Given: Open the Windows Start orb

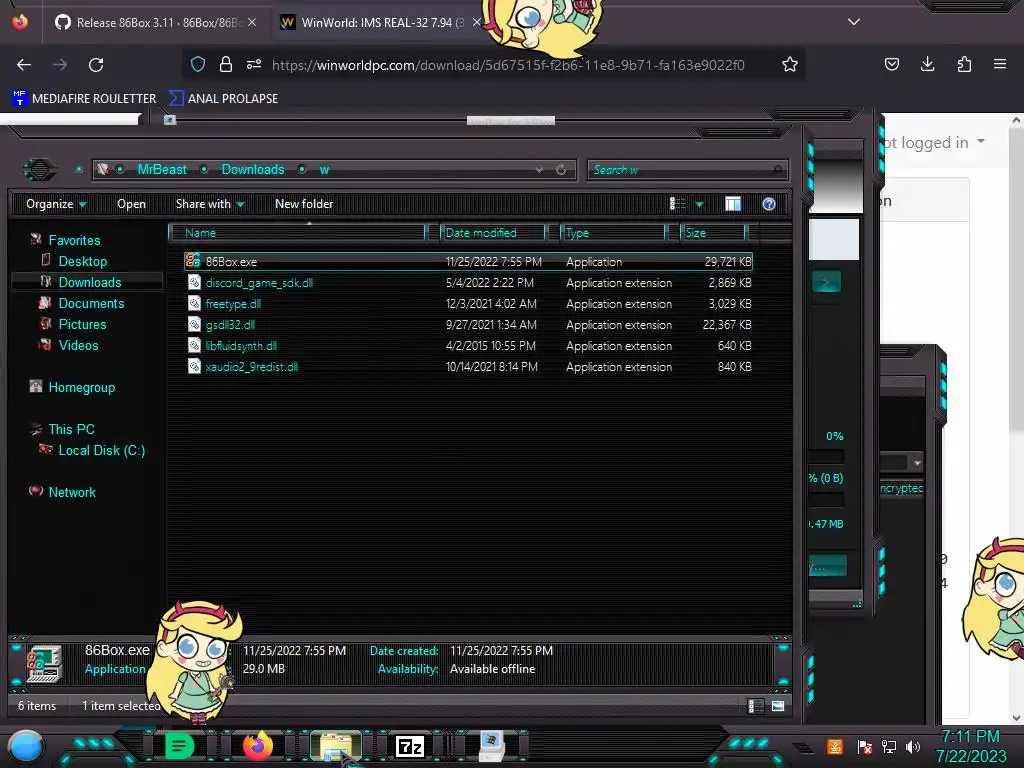Looking at the screenshot, I should (26, 746).
